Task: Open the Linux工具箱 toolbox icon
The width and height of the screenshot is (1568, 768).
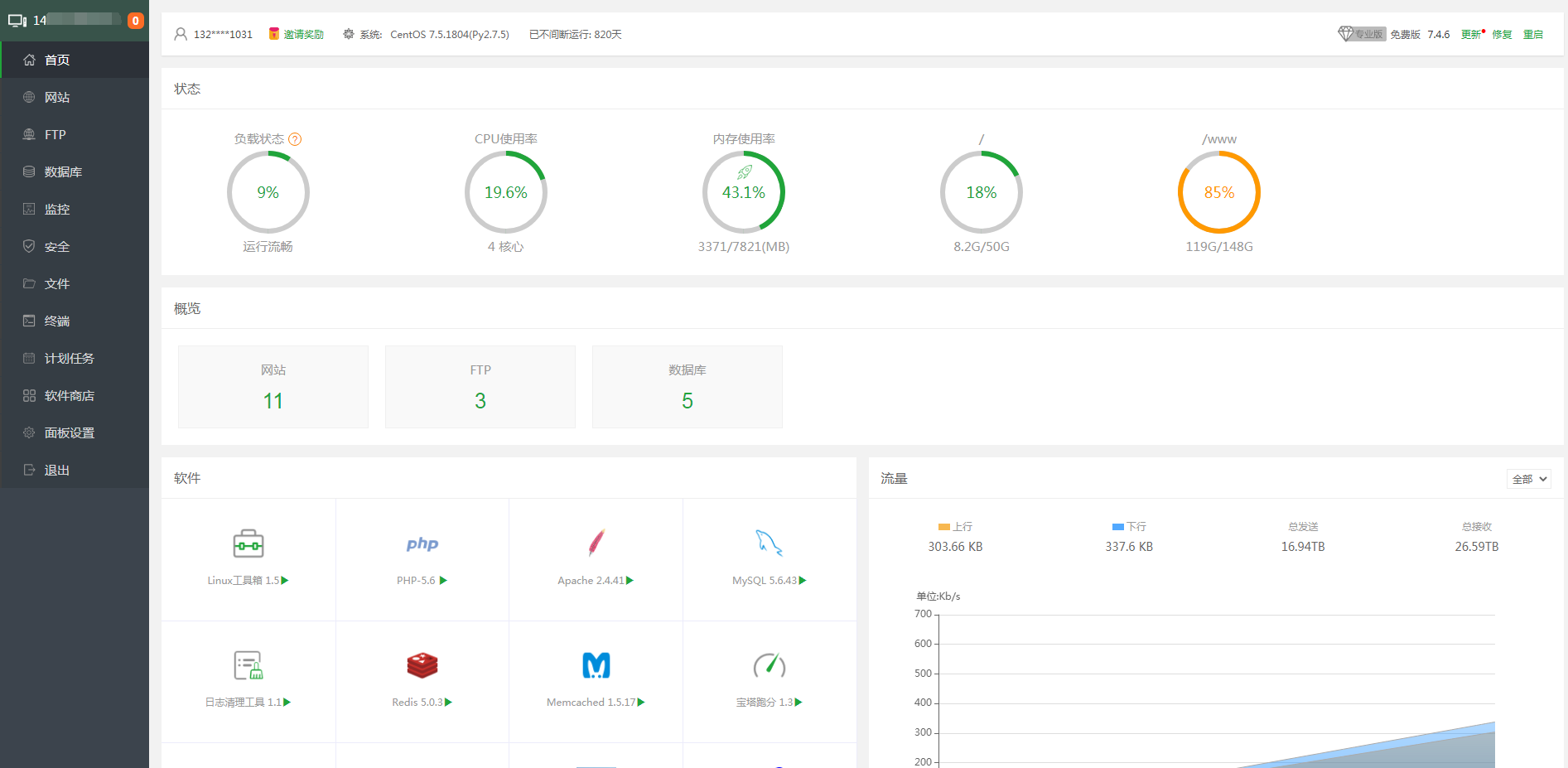Action: [x=248, y=544]
